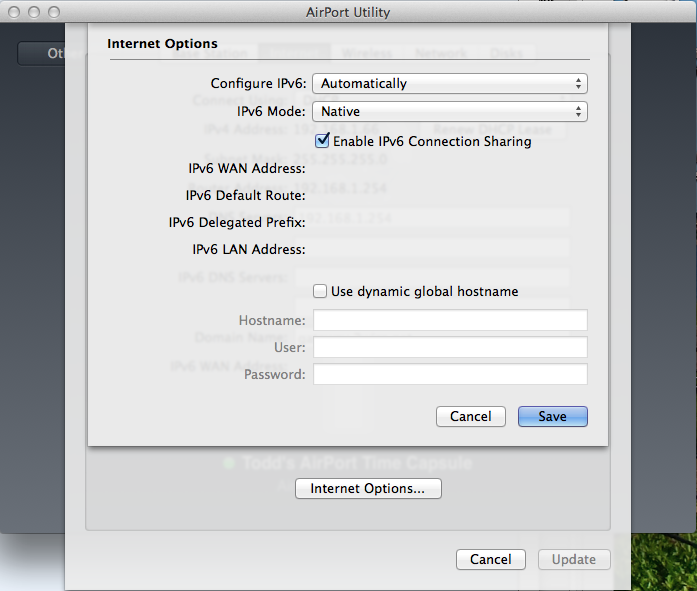Open the Configure IPv6 dropdown
The height and width of the screenshot is (591, 697).
pos(450,84)
